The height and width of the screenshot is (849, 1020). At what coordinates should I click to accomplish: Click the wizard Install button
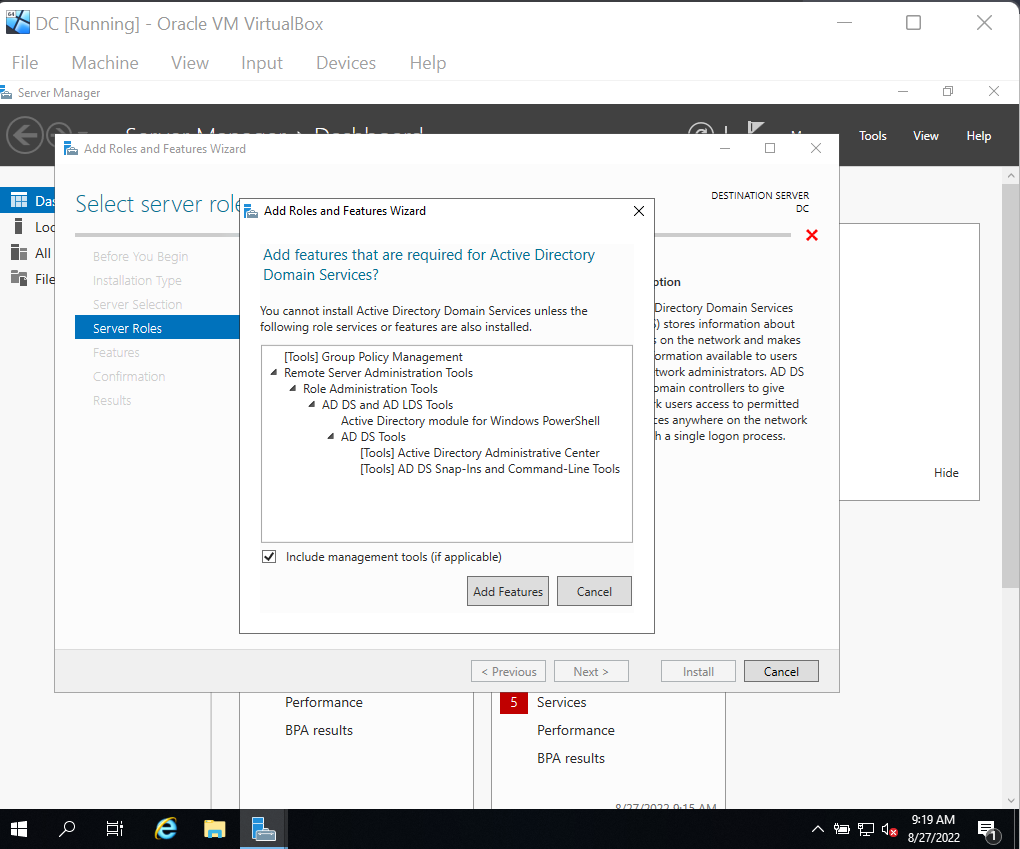point(698,671)
